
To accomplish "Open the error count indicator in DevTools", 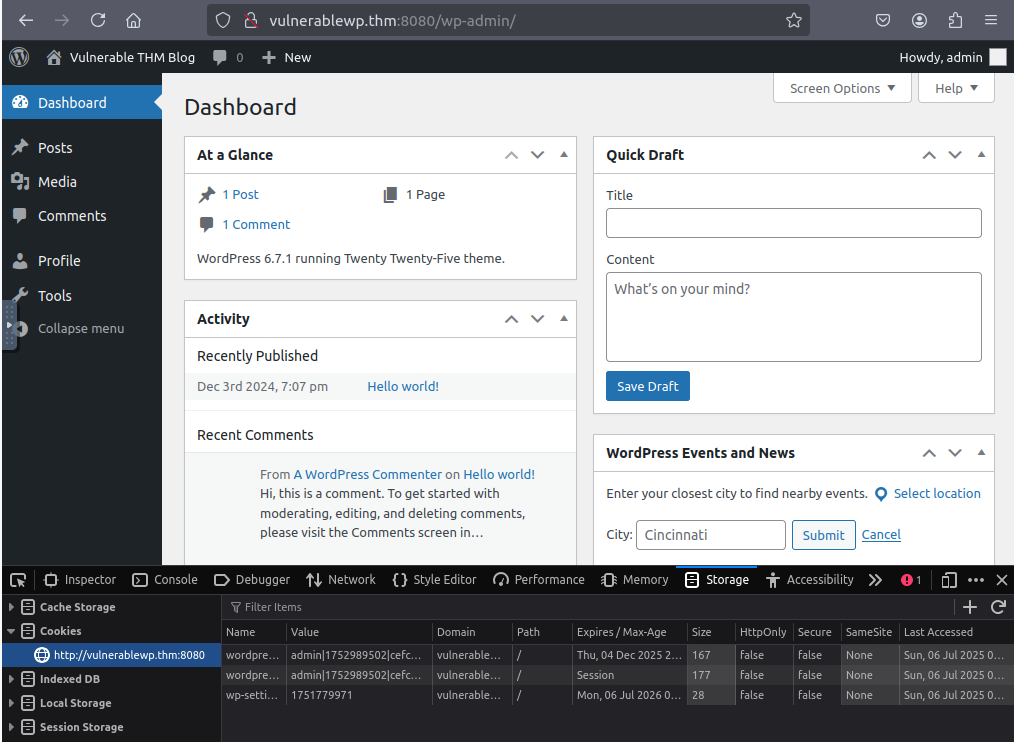I will tap(911, 580).
